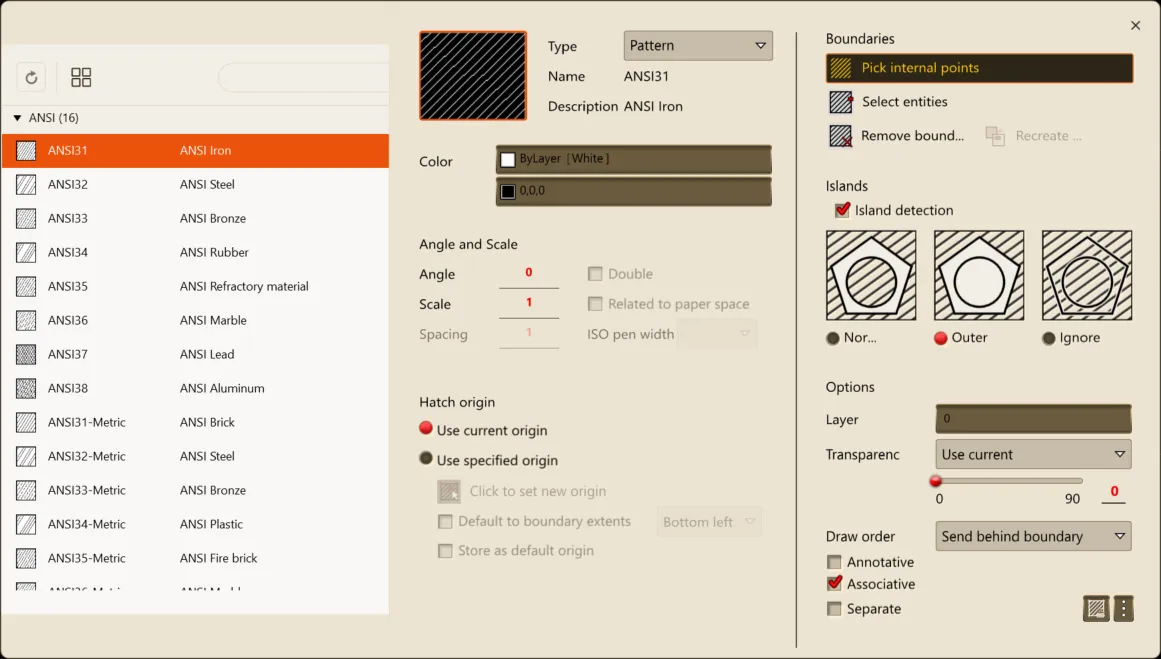This screenshot has width=1161, height=659.
Task: Select ANSI37 Lead pattern icon
Action: [x=26, y=354]
